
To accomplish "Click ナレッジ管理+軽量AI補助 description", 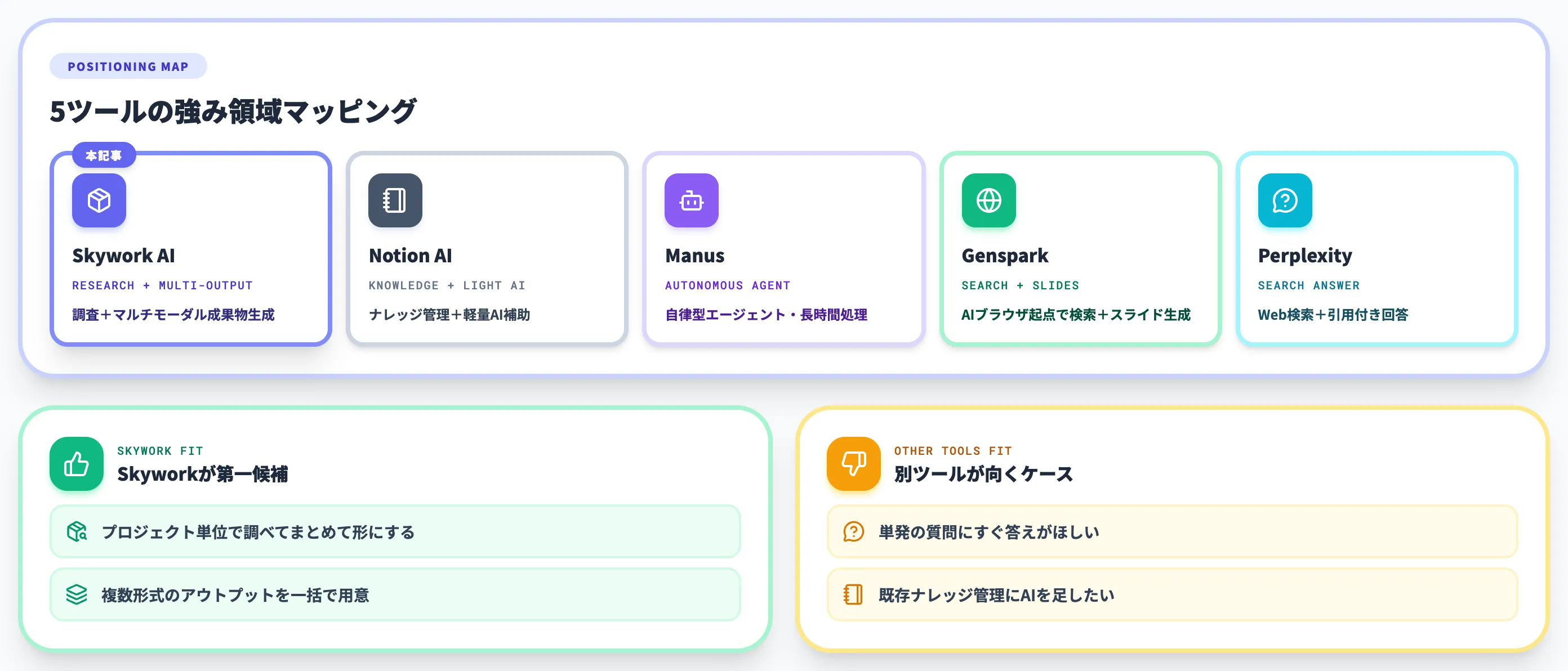I will pos(449,315).
